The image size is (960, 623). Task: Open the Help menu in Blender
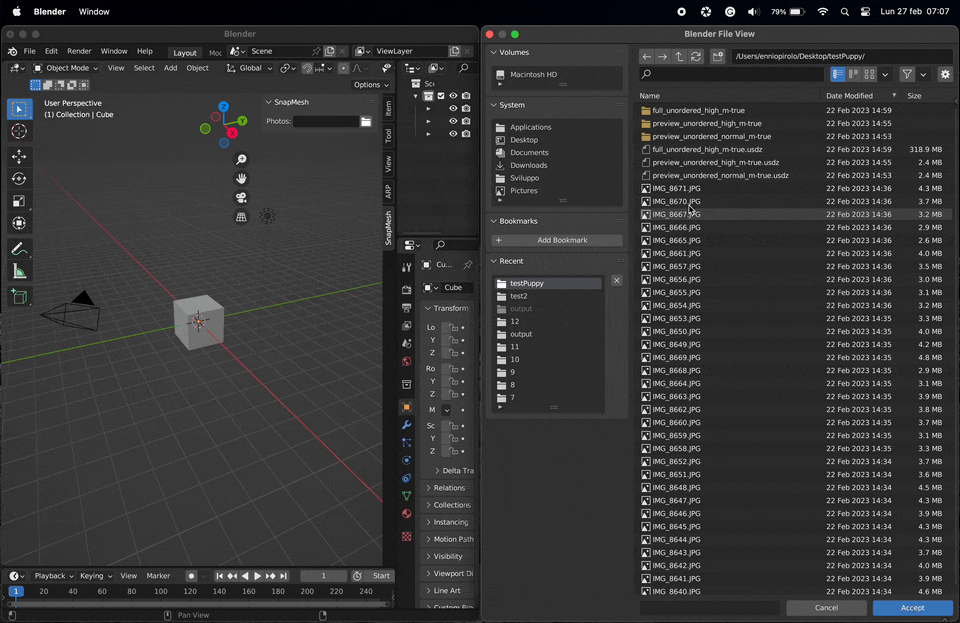point(144,51)
